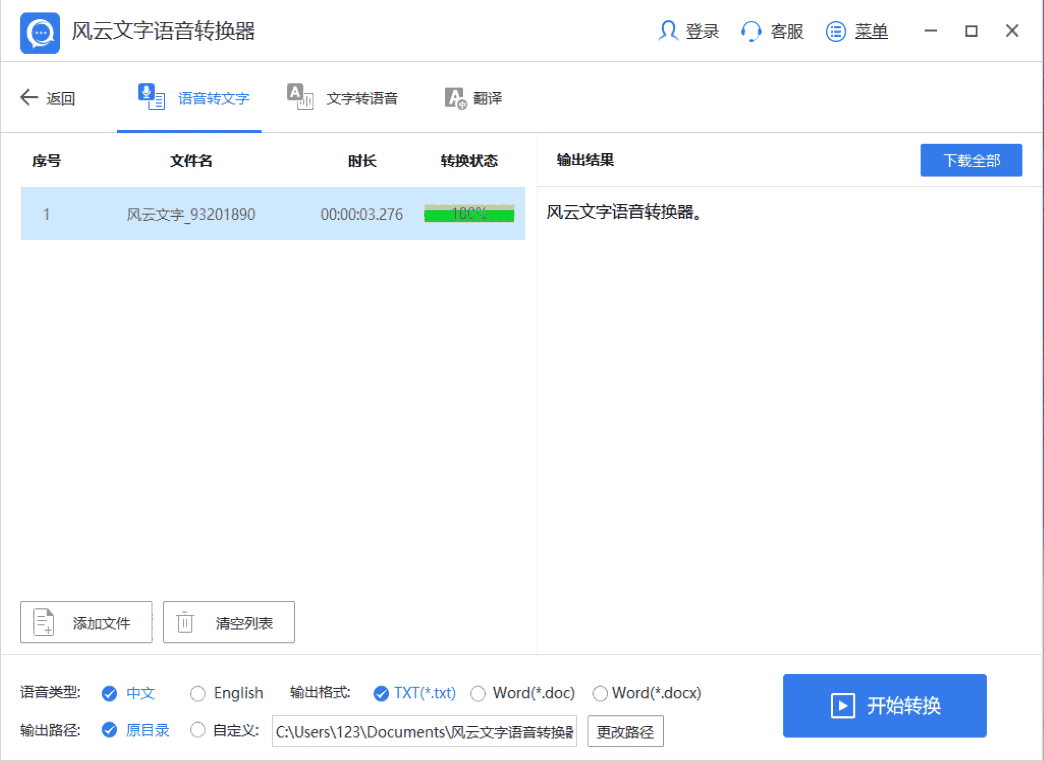The image size is (1044, 761).
Task: Click the app logo icon in title bar
Action: (40, 33)
